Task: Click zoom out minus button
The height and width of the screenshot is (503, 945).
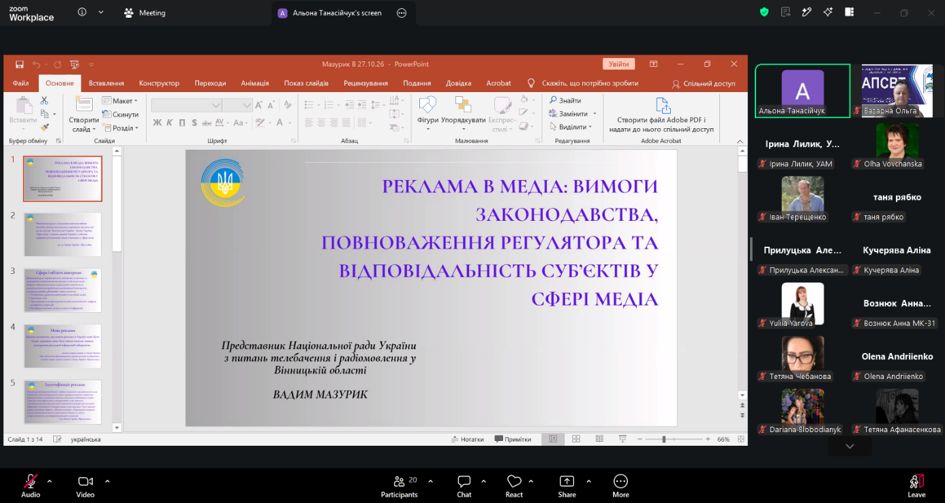Action: [x=640, y=439]
